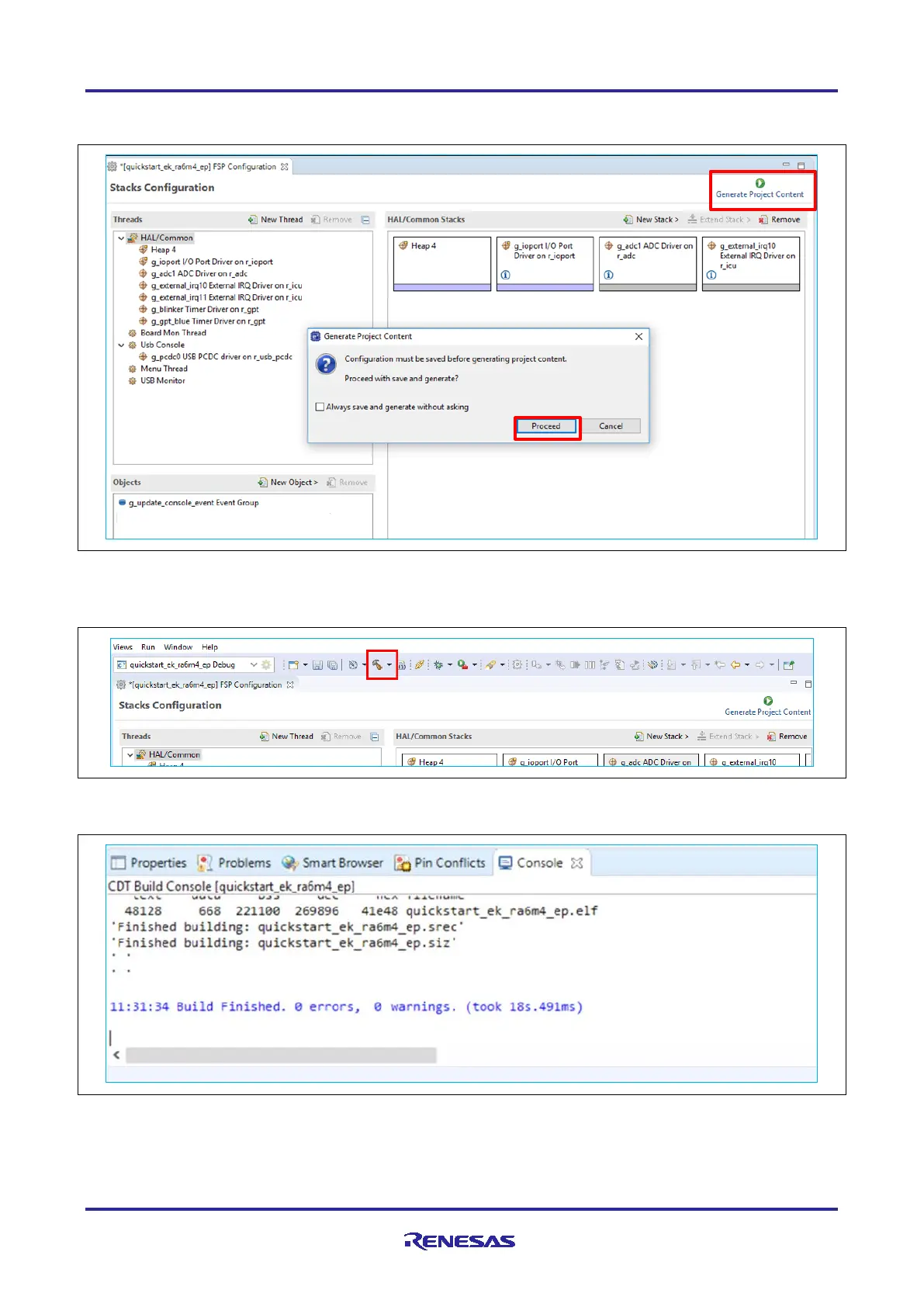Click the yellow back navigation arrow in the toolbar

[x=735, y=665]
